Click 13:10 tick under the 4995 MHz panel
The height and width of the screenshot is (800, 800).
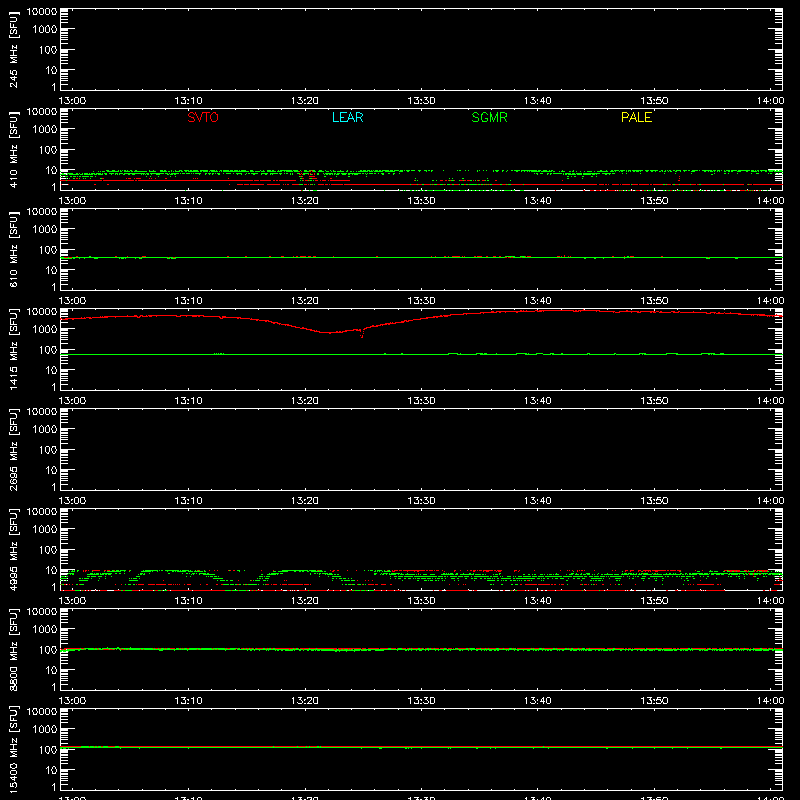[188, 601]
